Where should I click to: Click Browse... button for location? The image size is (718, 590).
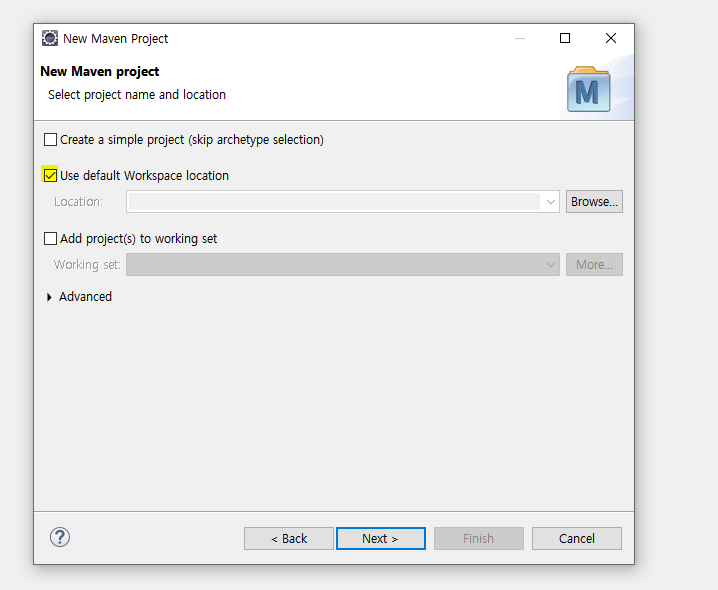tap(594, 202)
